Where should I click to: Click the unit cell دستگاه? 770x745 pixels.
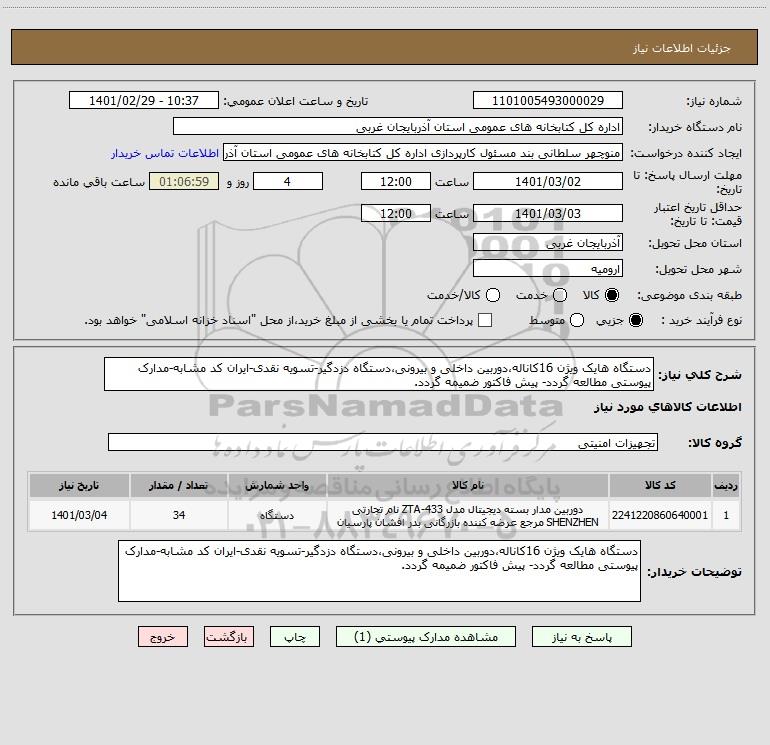pyautogui.click(x=277, y=515)
